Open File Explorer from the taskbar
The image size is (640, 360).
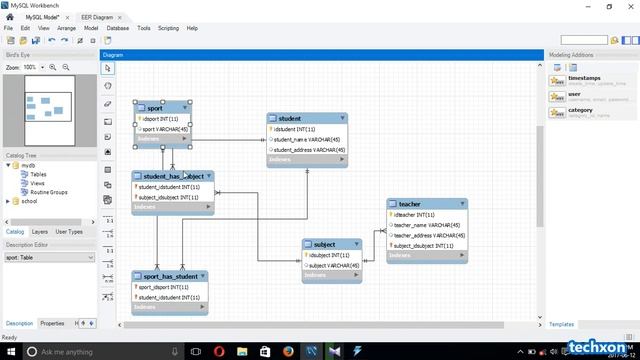(x=242, y=351)
